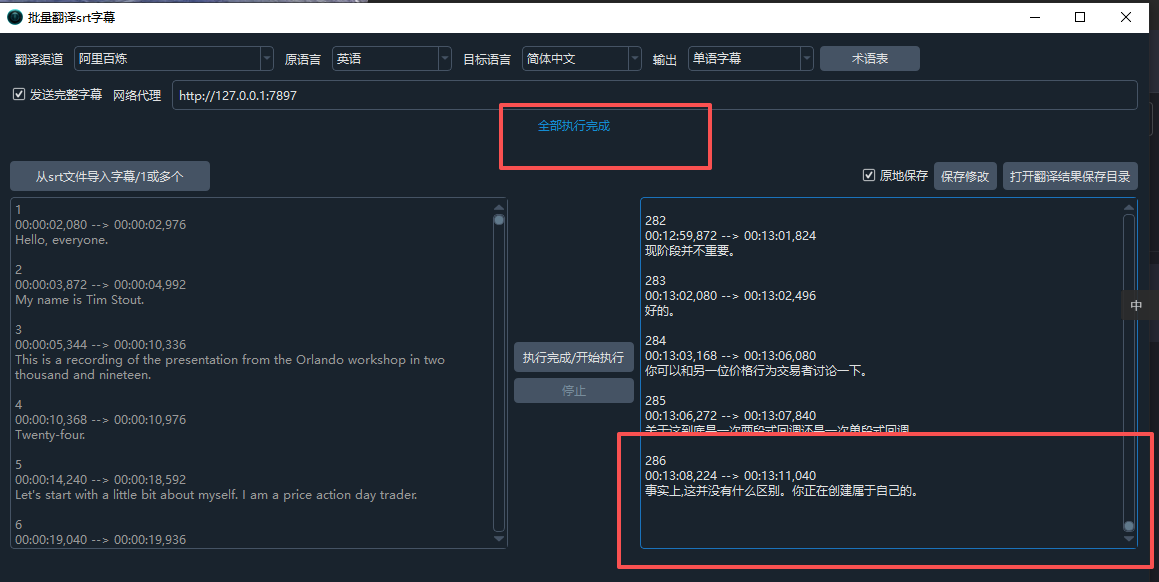This screenshot has width=1159, height=582.
Task: Uncheck the 原地保存 checkbox
Action: pyautogui.click(x=869, y=176)
